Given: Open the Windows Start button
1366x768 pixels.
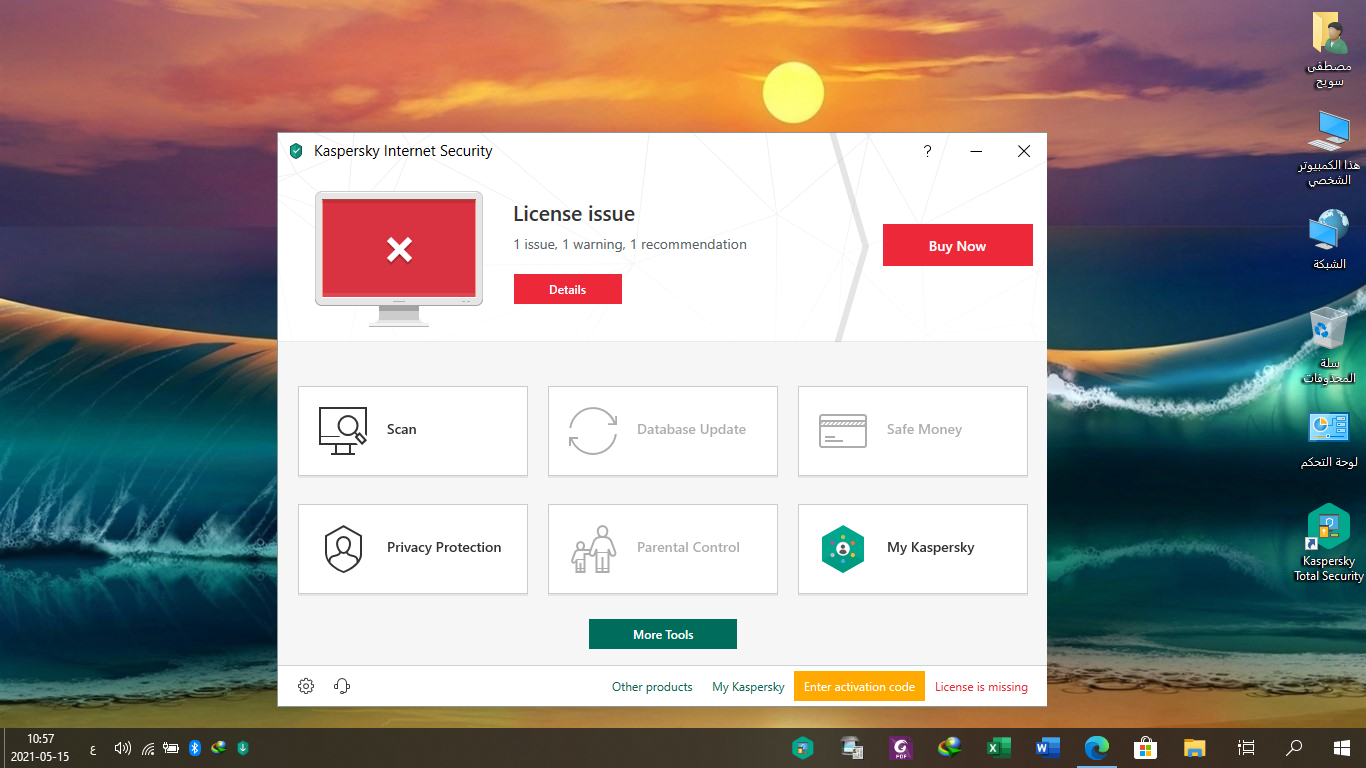Looking at the screenshot, I should (1342, 747).
